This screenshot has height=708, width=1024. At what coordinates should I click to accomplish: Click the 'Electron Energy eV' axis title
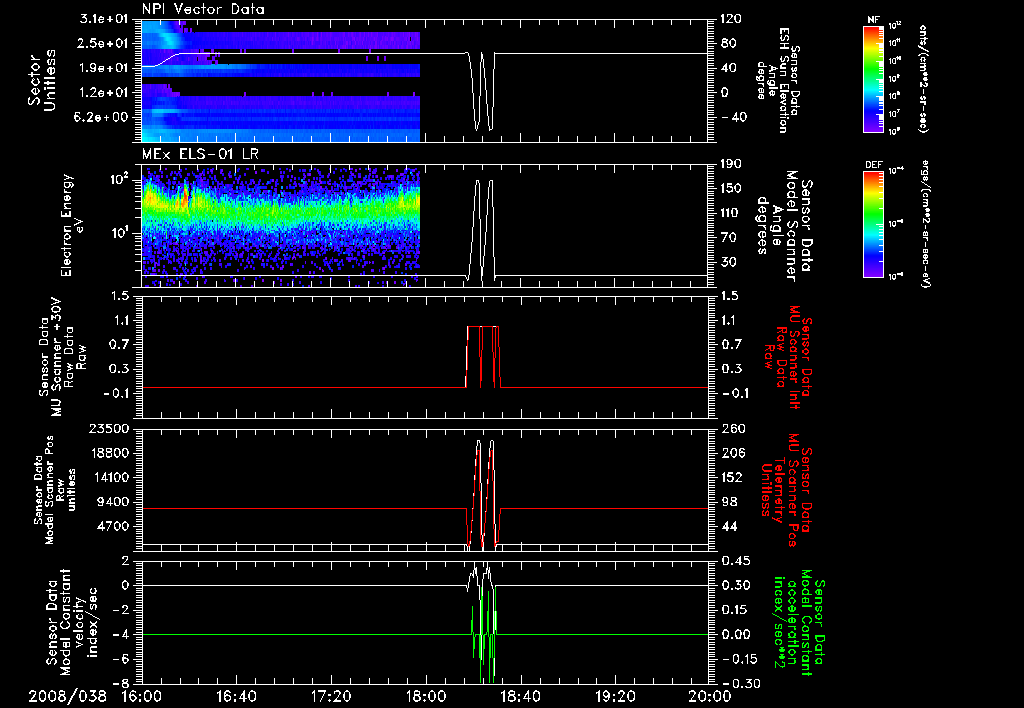pyautogui.click(x=72, y=225)
